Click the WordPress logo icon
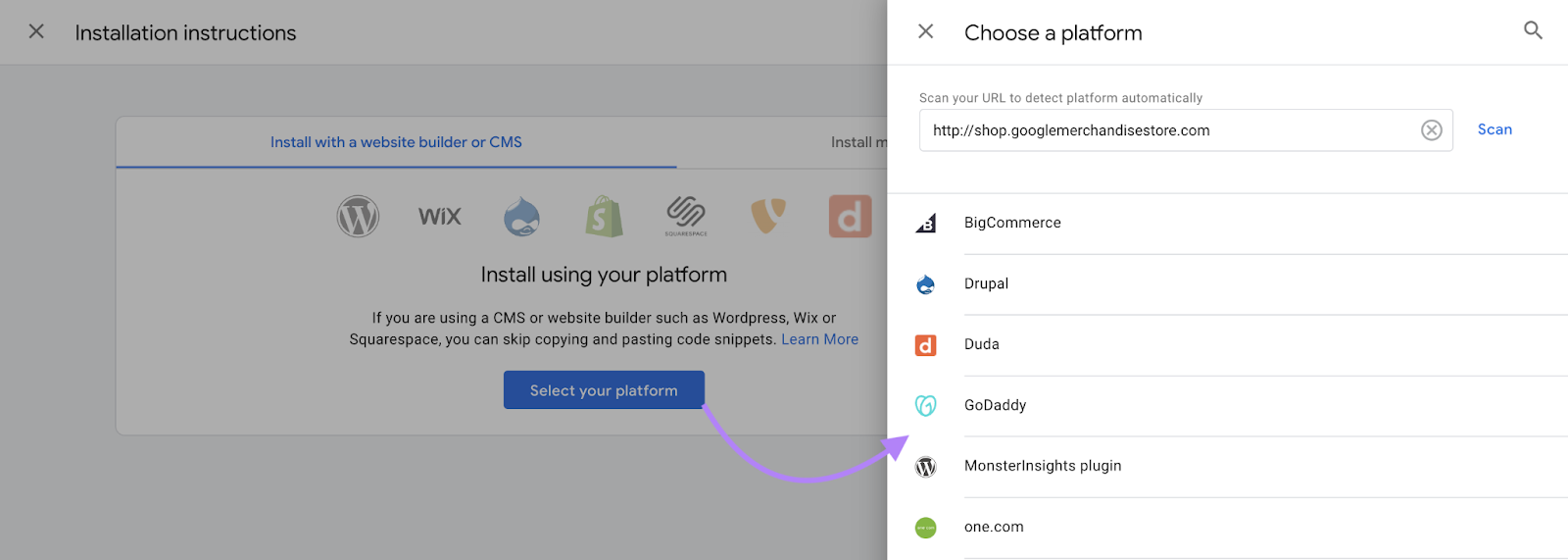This screenshot has width=1568, height=560. click(x=358, y=216)
